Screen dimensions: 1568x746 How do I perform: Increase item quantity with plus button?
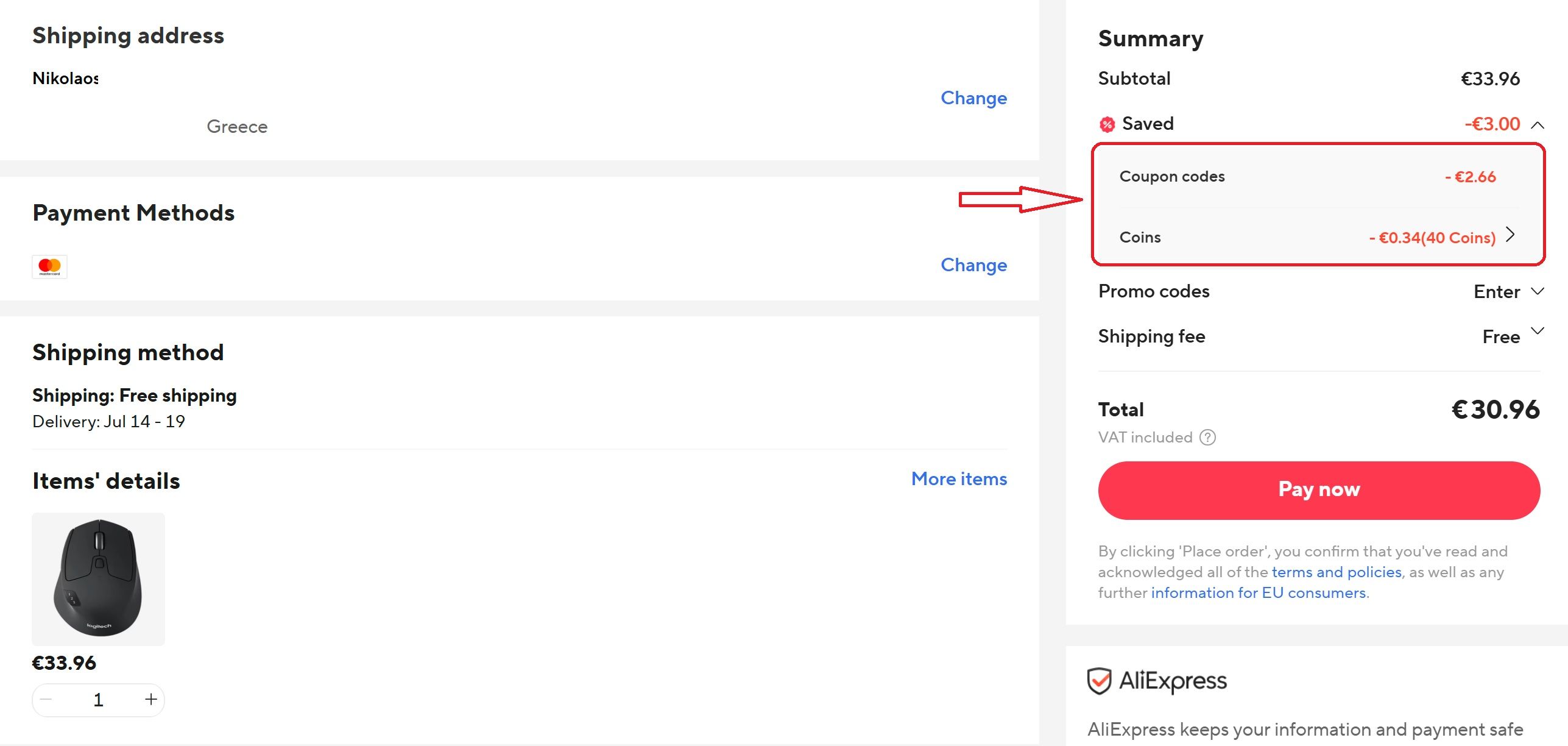click(x=150, y=699)
